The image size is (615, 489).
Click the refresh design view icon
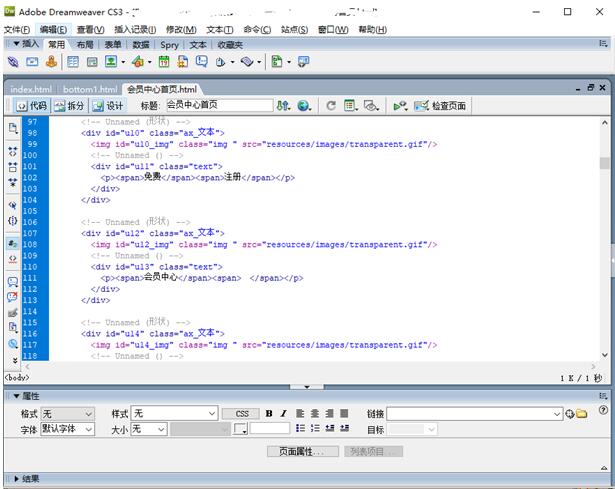pyautogui.click(x=330, y=105)
